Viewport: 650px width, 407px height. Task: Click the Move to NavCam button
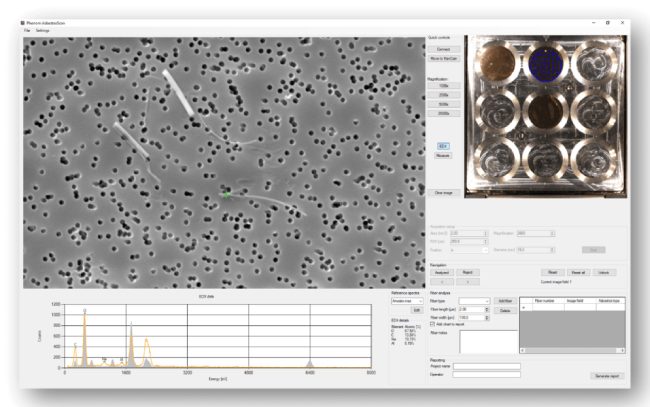[442, 60]
